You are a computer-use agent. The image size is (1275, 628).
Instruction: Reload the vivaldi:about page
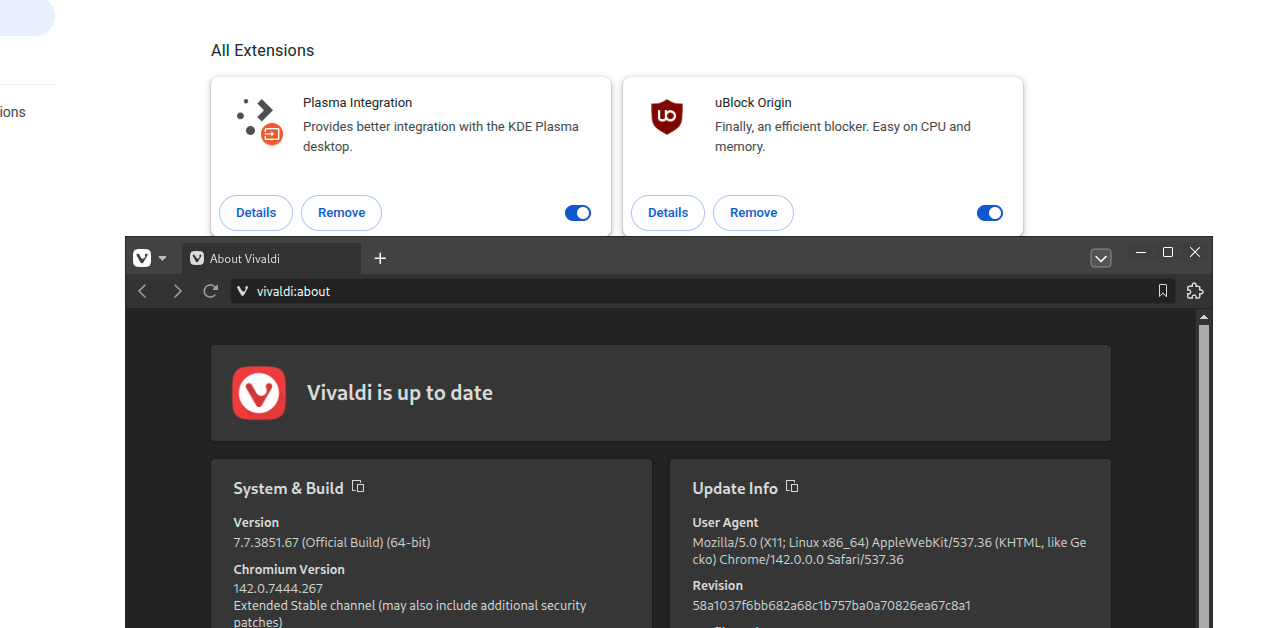(210, 291)
